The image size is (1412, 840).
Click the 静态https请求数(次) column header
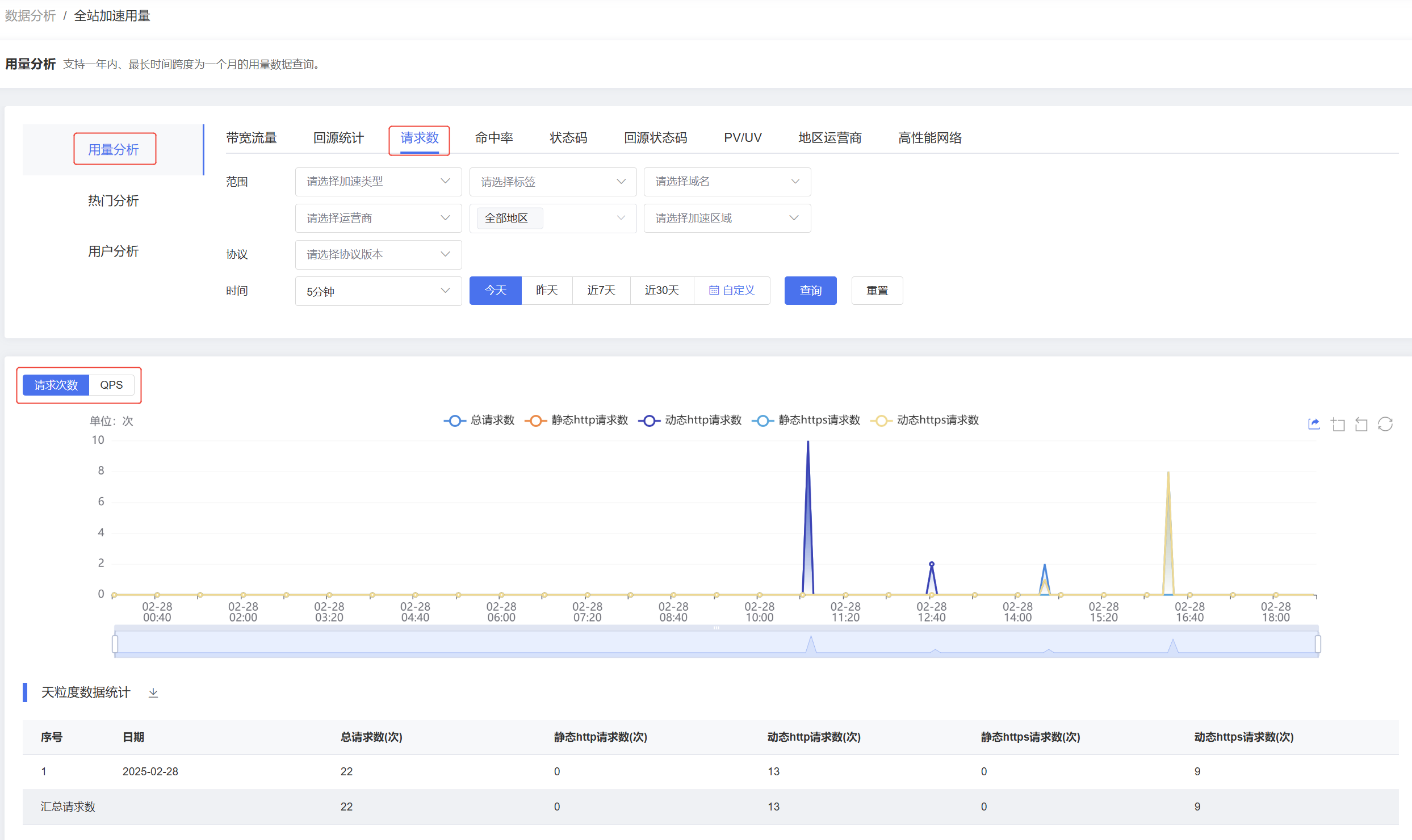pos(1030,737)
